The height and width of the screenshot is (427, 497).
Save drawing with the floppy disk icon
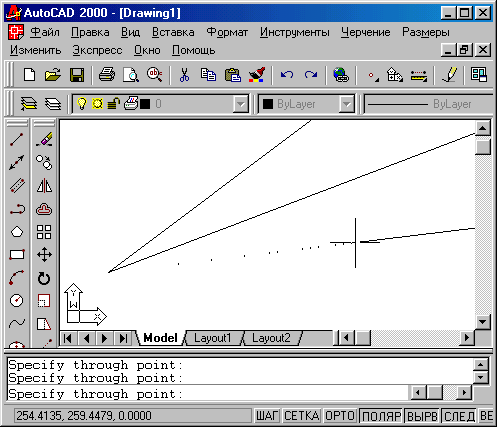pyautogui.click(x=77, y=75)
